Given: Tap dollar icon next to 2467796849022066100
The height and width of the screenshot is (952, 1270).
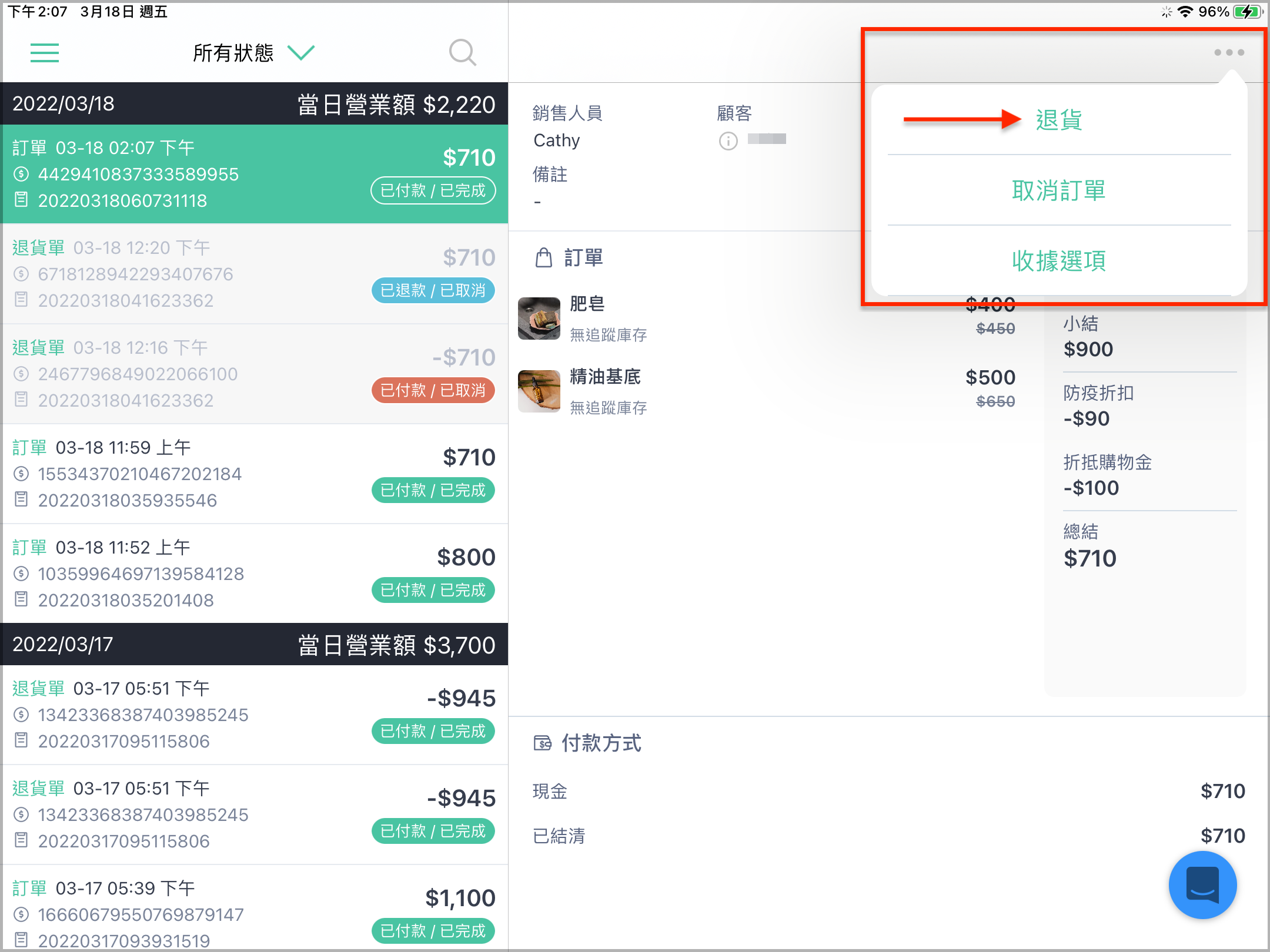Looking at the screenshot, I should [x=21, y=374].
